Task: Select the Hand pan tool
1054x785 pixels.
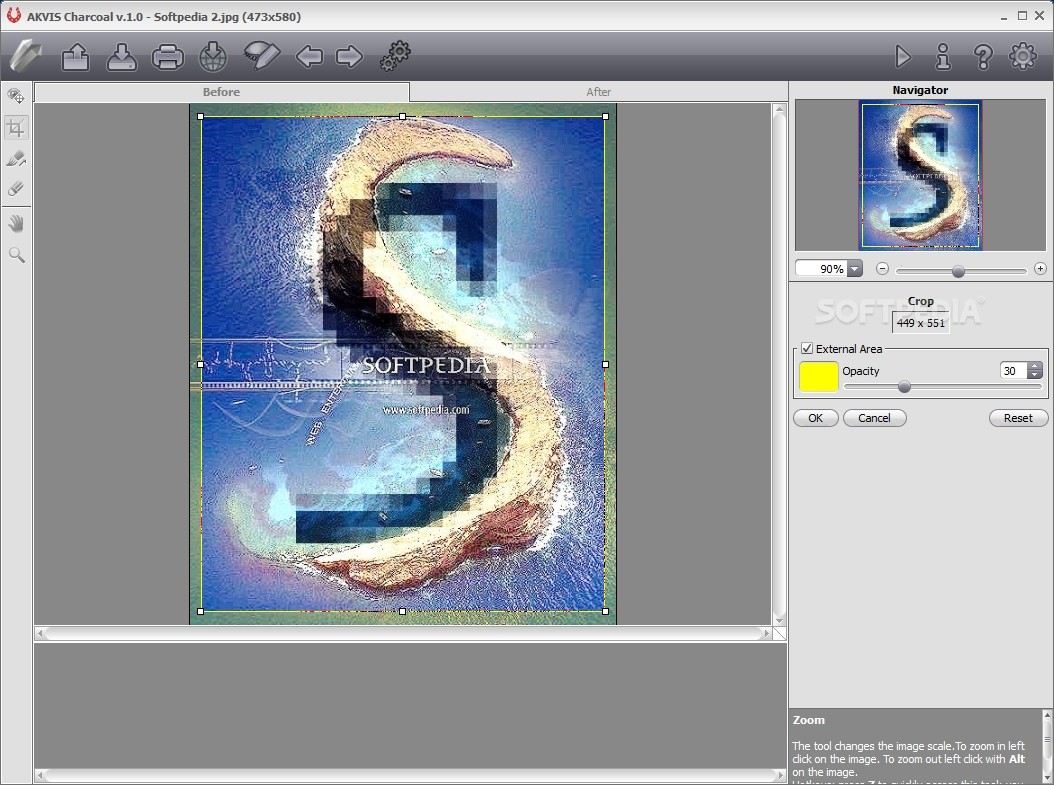Action: click(16, 224)
